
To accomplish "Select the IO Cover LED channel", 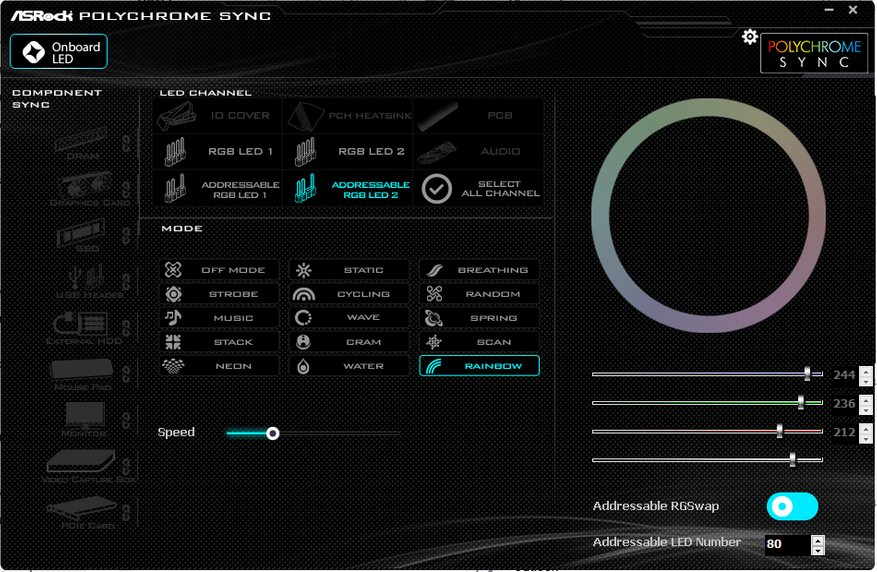I will 217,116.
